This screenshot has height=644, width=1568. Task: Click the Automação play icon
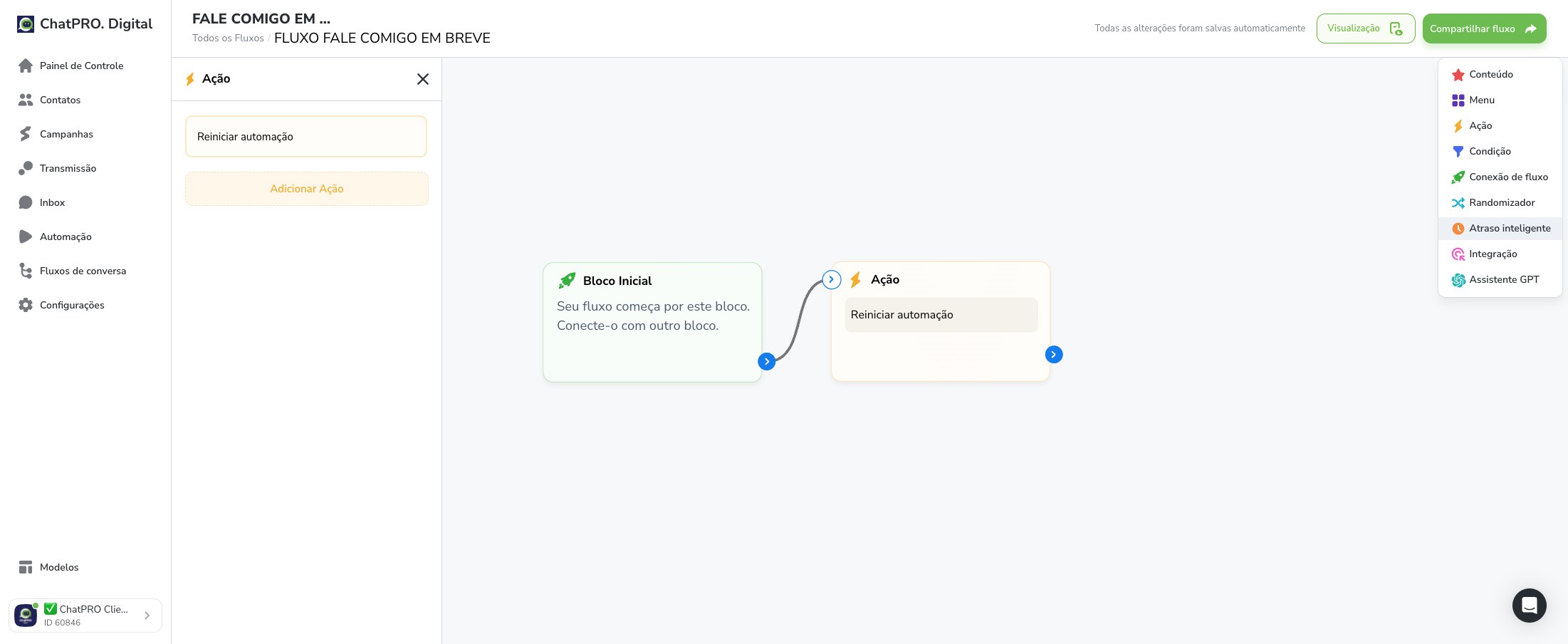click(26, 237)
